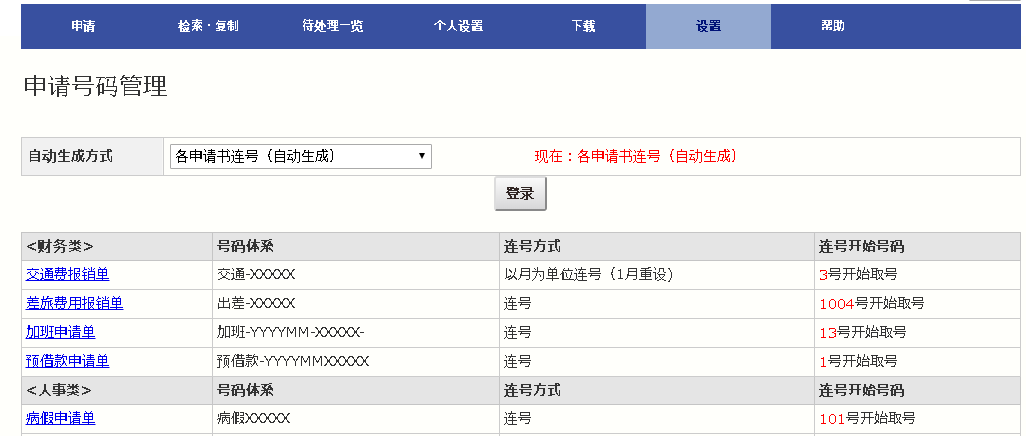Expand the 自动生成方式 dropdown
This screenshot has width=1026, height=436.
point(300,156)
